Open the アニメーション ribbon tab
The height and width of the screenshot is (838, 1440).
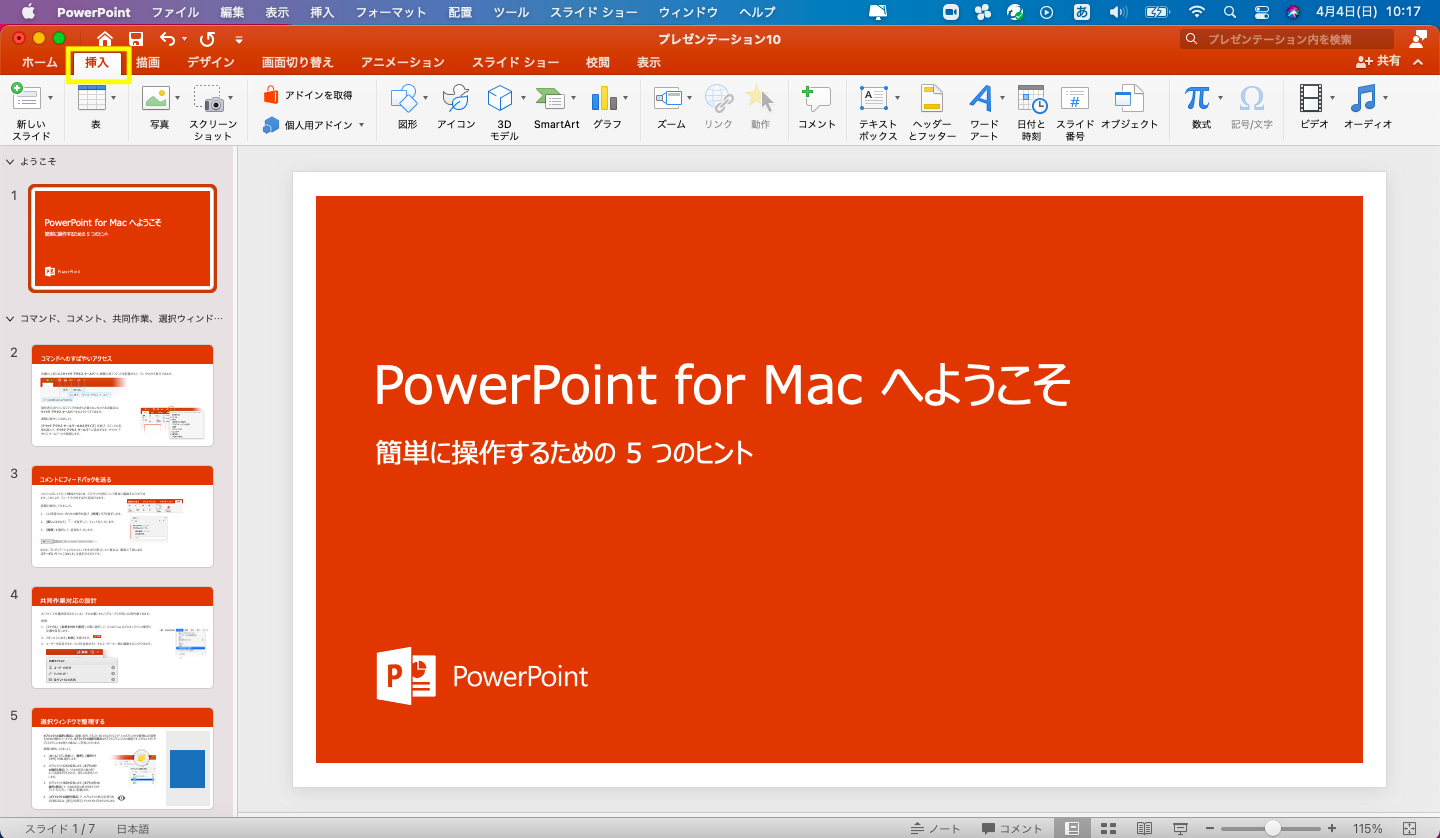pyautogui.click(x=403, y=62)
